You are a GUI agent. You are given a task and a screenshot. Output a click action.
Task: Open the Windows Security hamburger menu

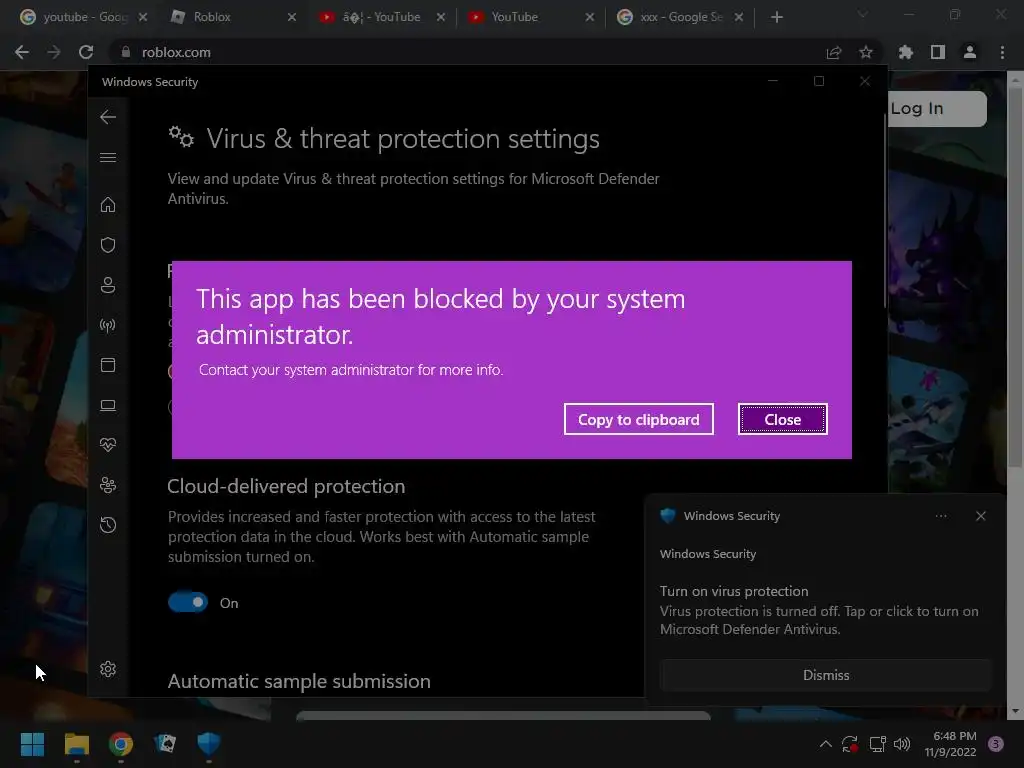point(108,157)
